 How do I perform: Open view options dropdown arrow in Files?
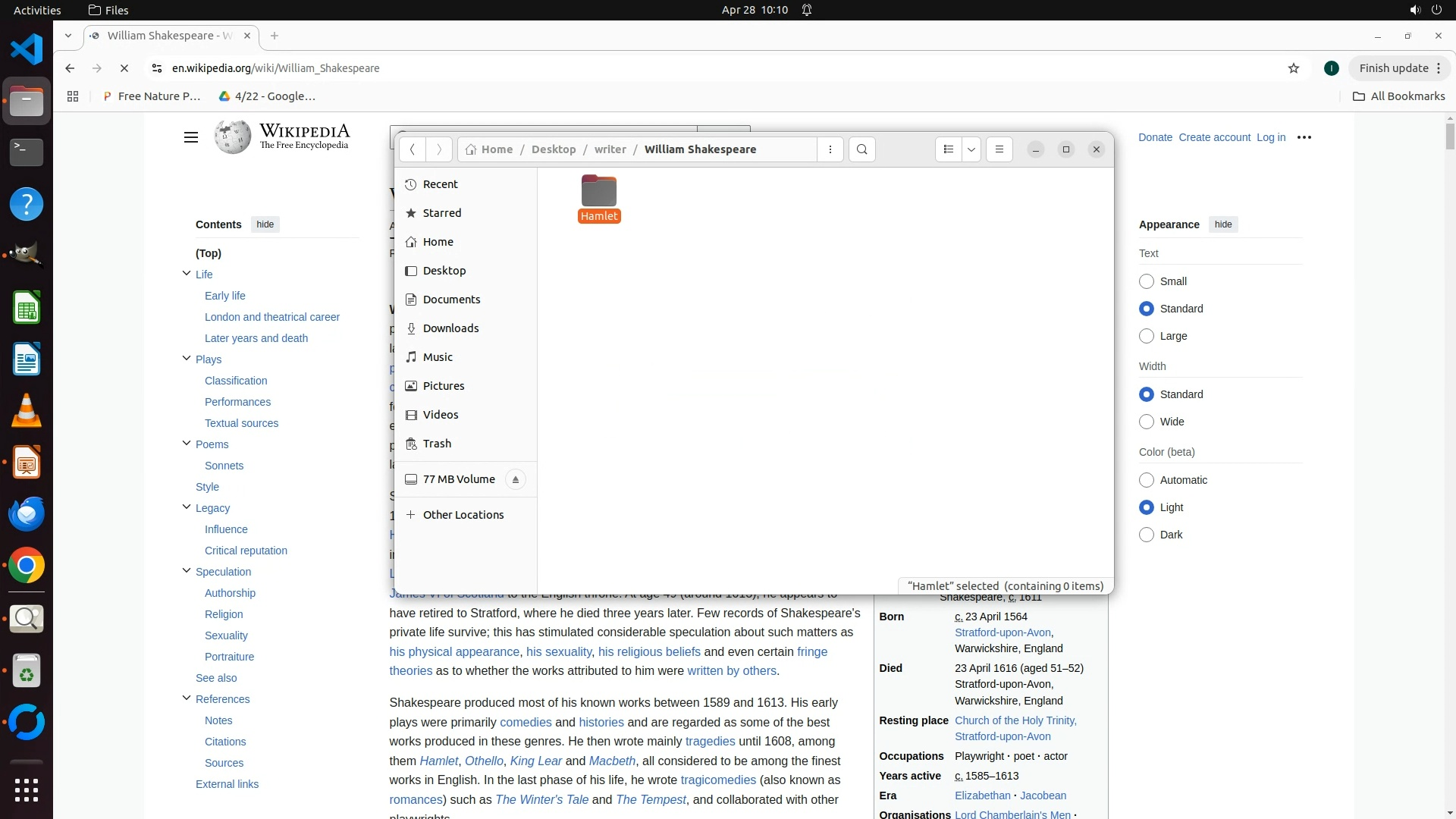(971, 149)
